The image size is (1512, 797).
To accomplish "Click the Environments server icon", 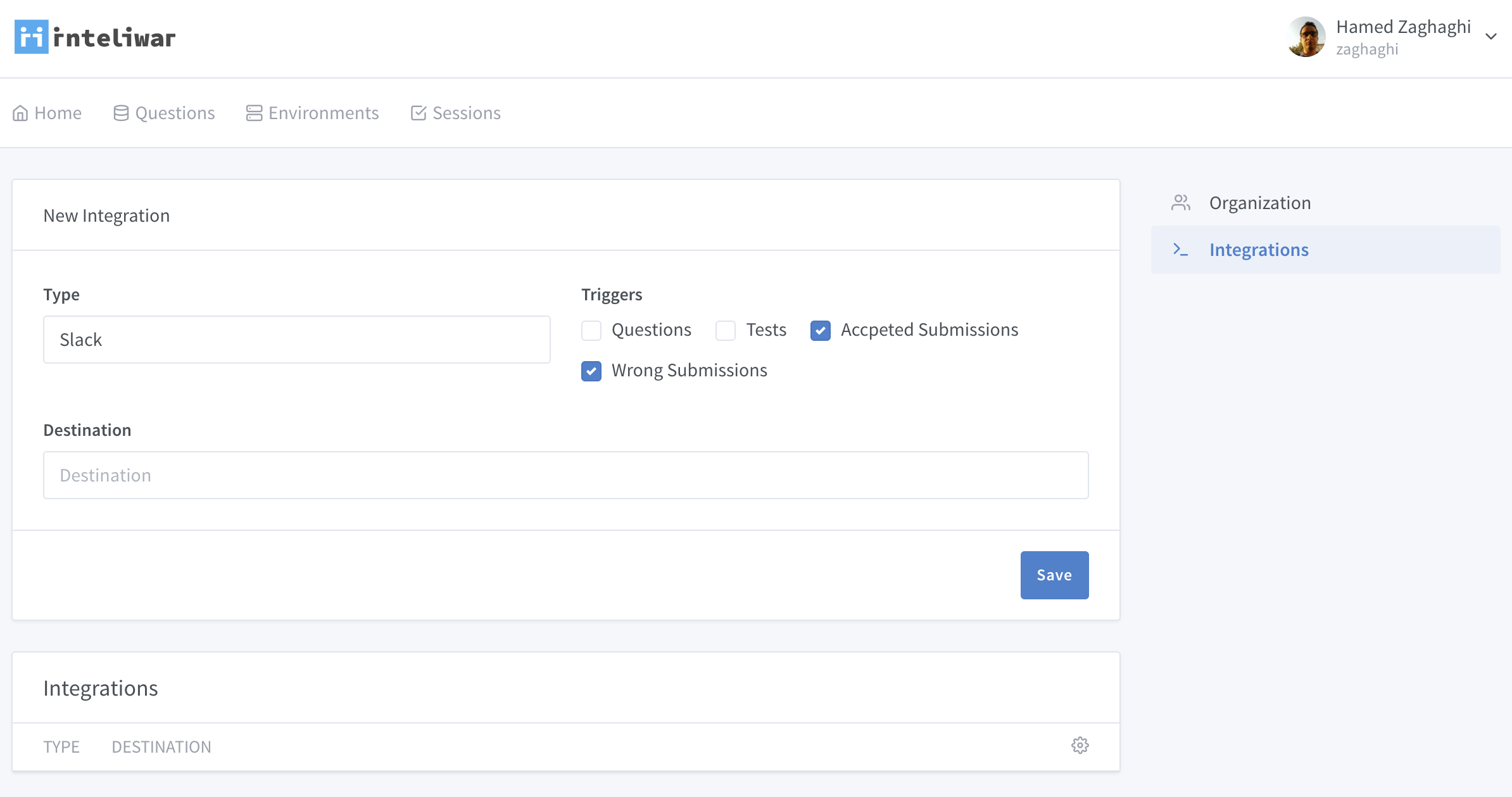I will tap(254, 113).
